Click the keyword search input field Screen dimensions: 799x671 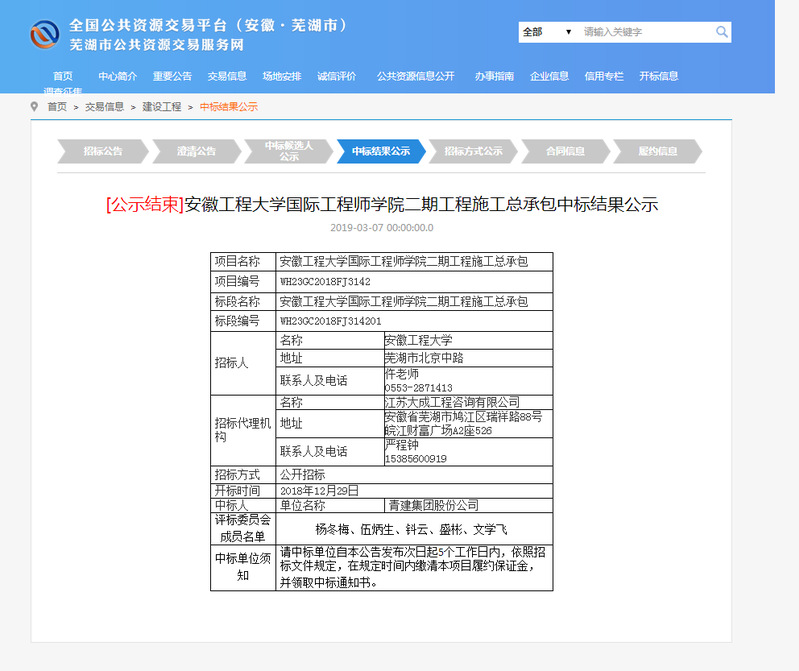point(645,32)
